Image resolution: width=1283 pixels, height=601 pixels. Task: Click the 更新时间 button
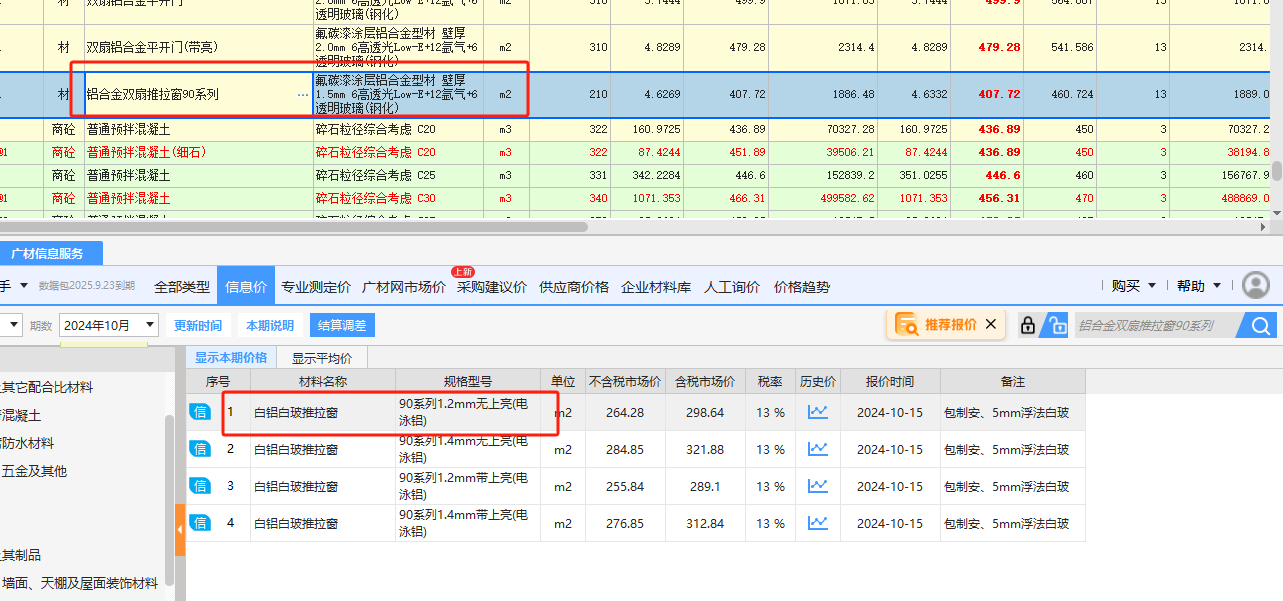pyautogui.click(x=198, y=326)
